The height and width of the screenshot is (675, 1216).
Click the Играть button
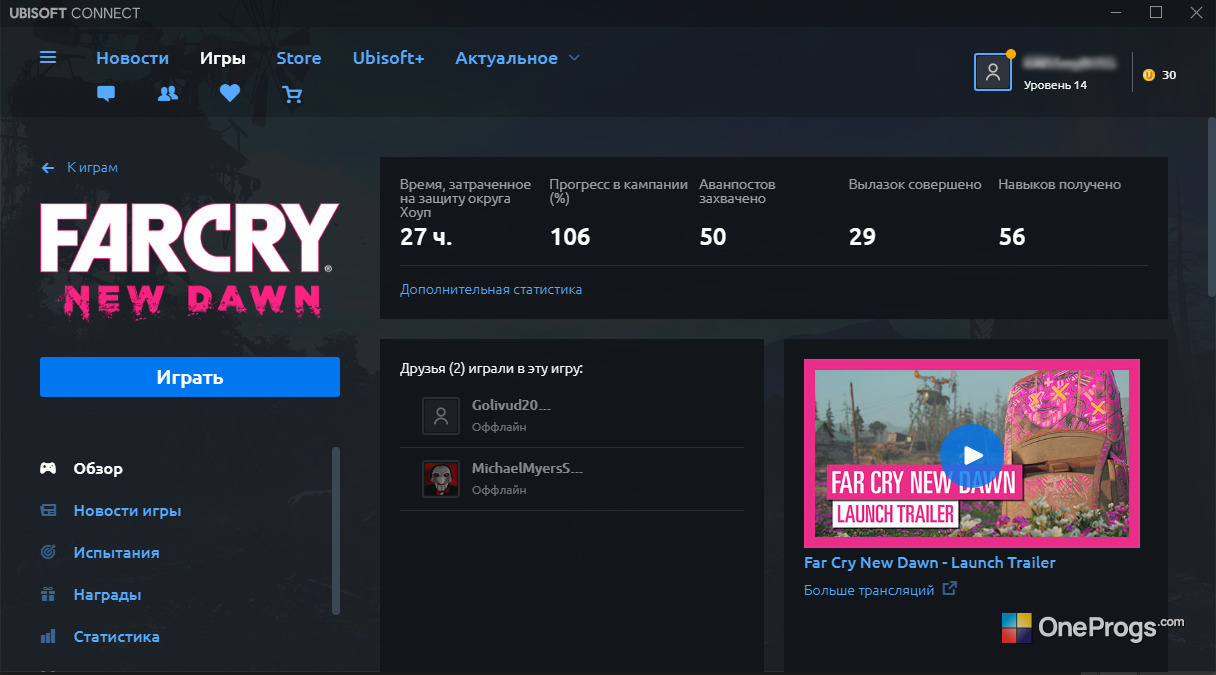[x=190, y=377]
